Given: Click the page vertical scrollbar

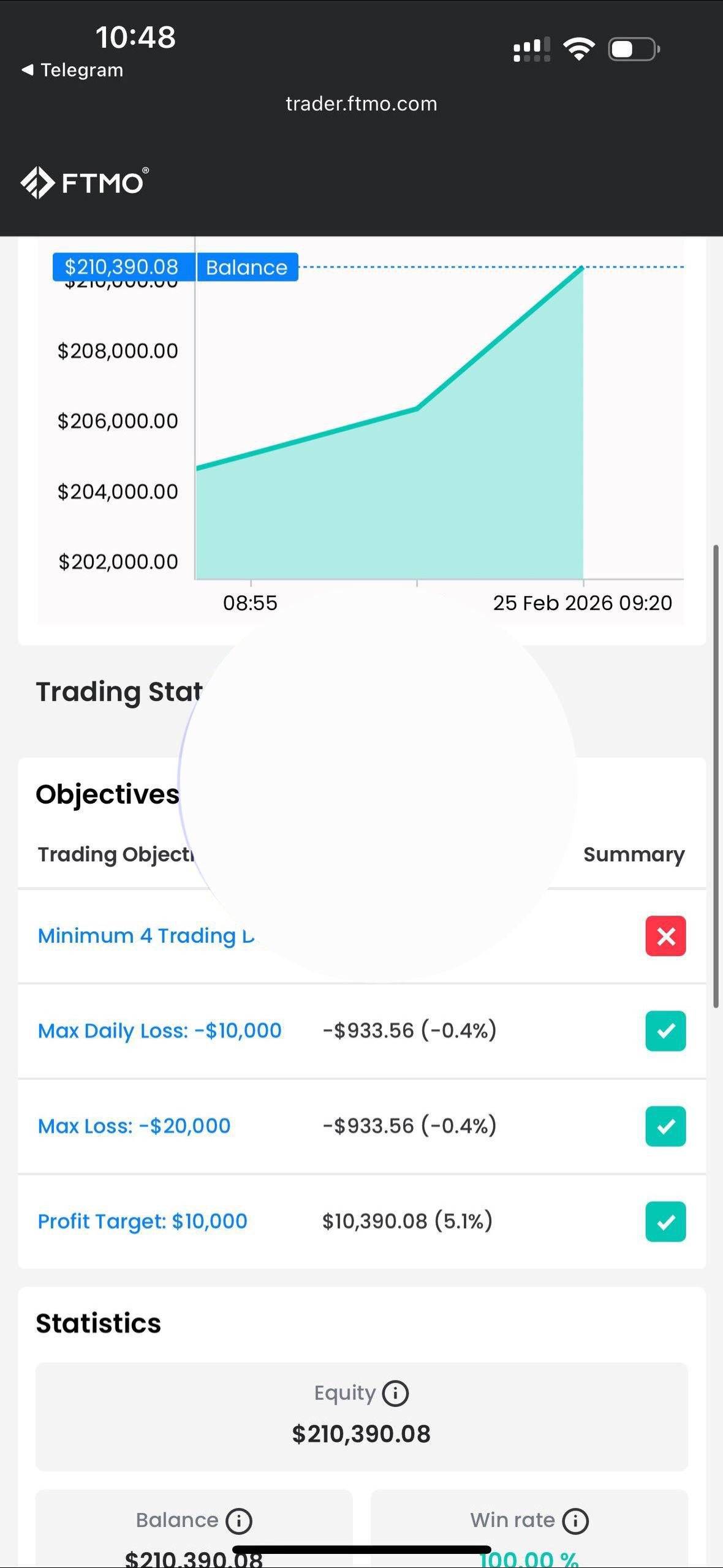Looking at the screenshot, I should 715,775.
